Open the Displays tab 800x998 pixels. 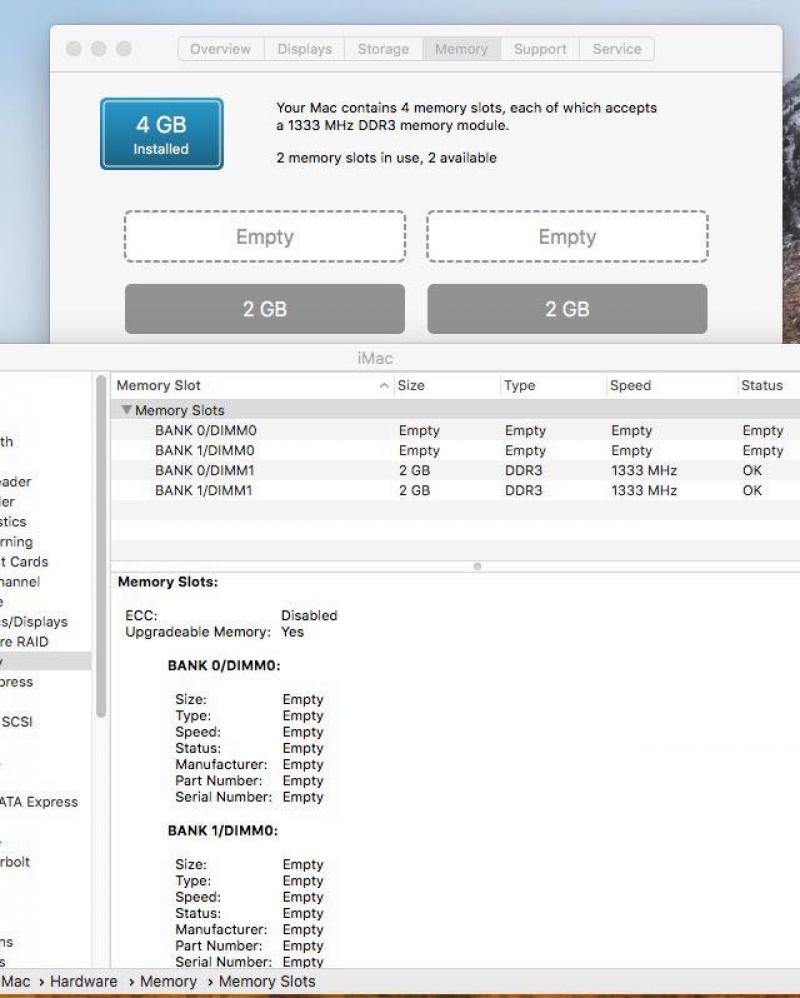coord(305,49)
